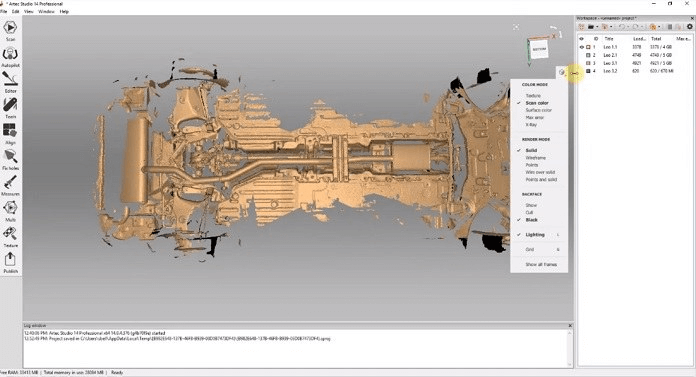Open the Measures tool
This screenshot has width=696, height=377.
pyautogui.click(x=10, y=185)
